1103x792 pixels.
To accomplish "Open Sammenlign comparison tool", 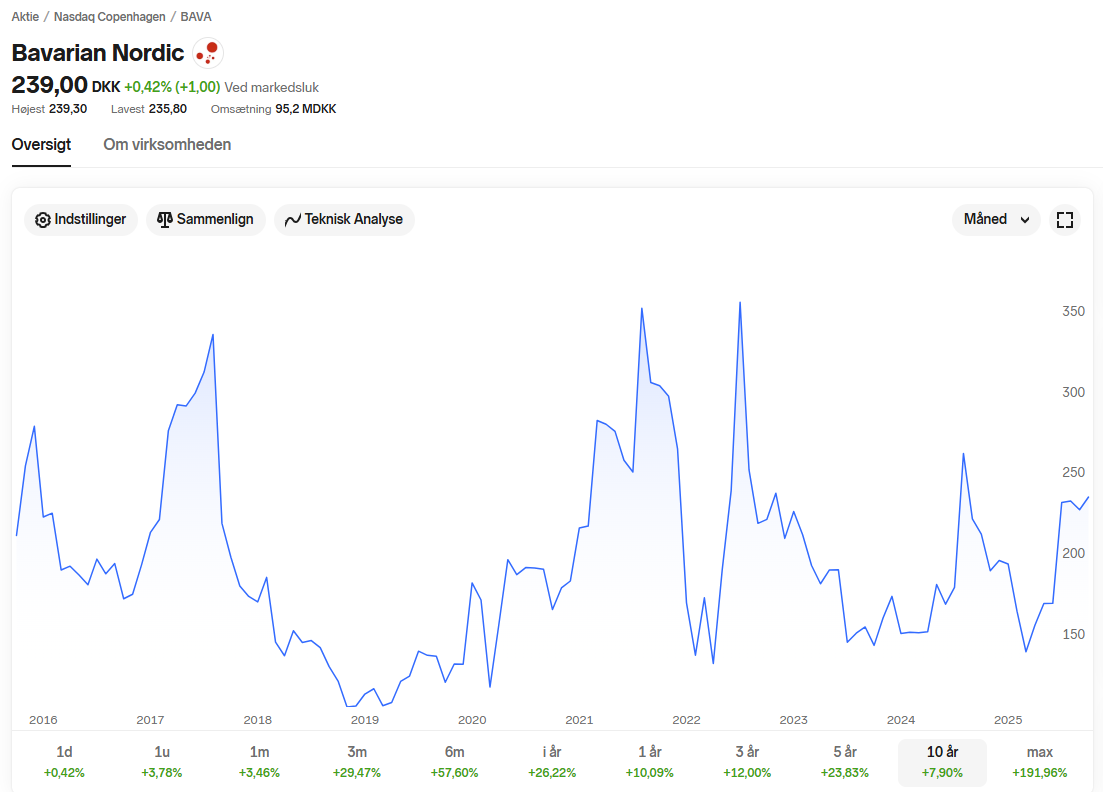I will pyautogui.click(x=205, y=219).
